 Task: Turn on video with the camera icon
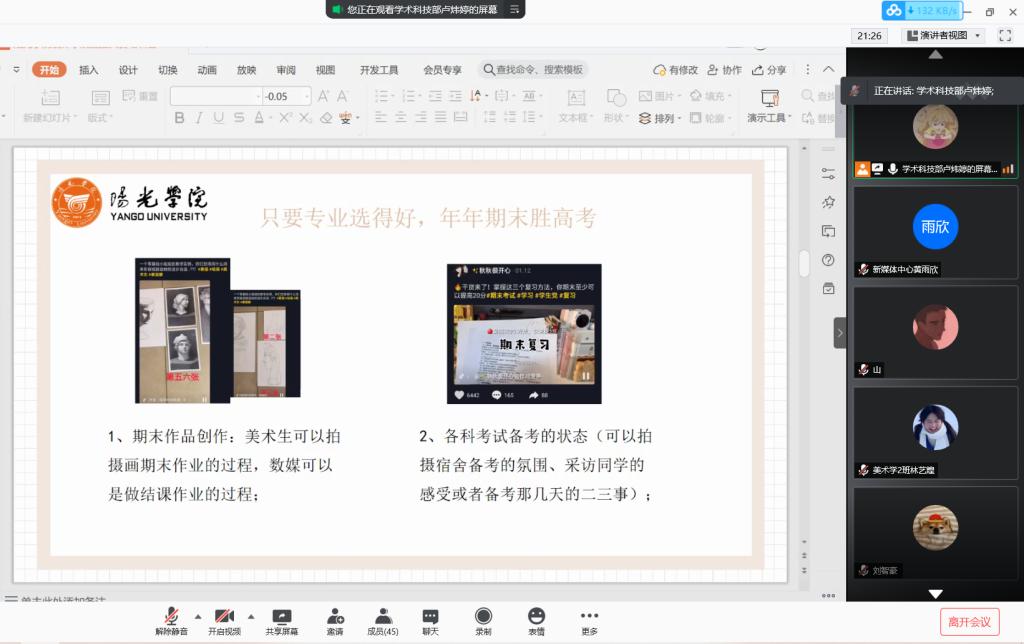[x=224, y=617]
